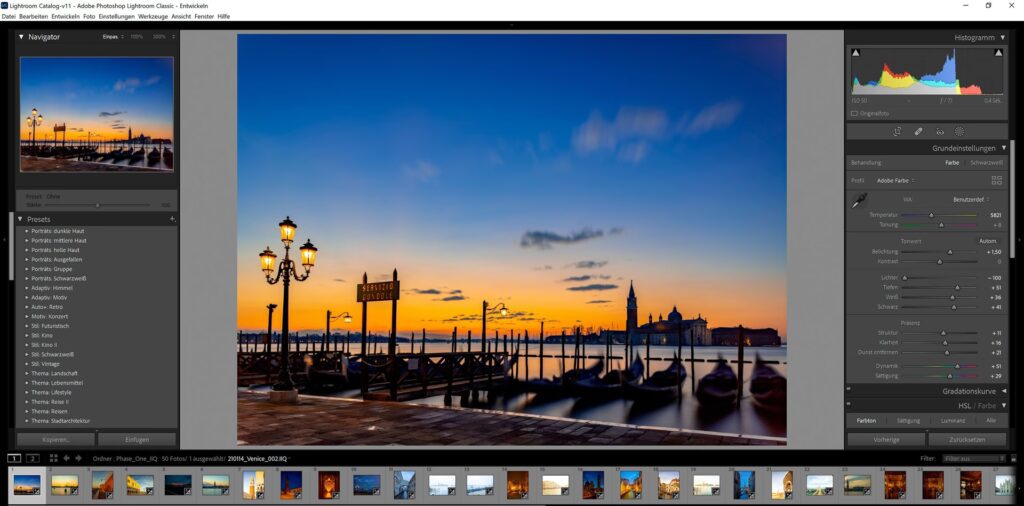Select the crop overlay tool

click(897, 131)
